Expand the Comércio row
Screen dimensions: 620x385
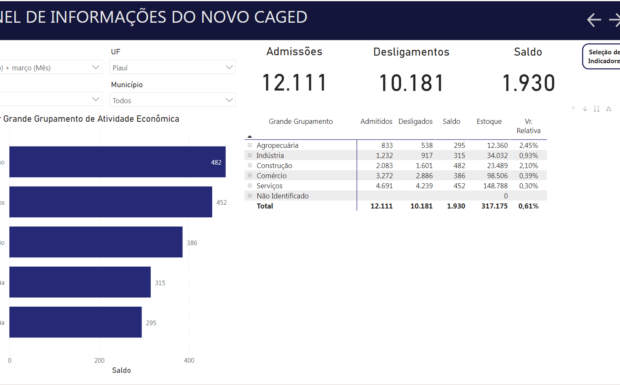250,176
